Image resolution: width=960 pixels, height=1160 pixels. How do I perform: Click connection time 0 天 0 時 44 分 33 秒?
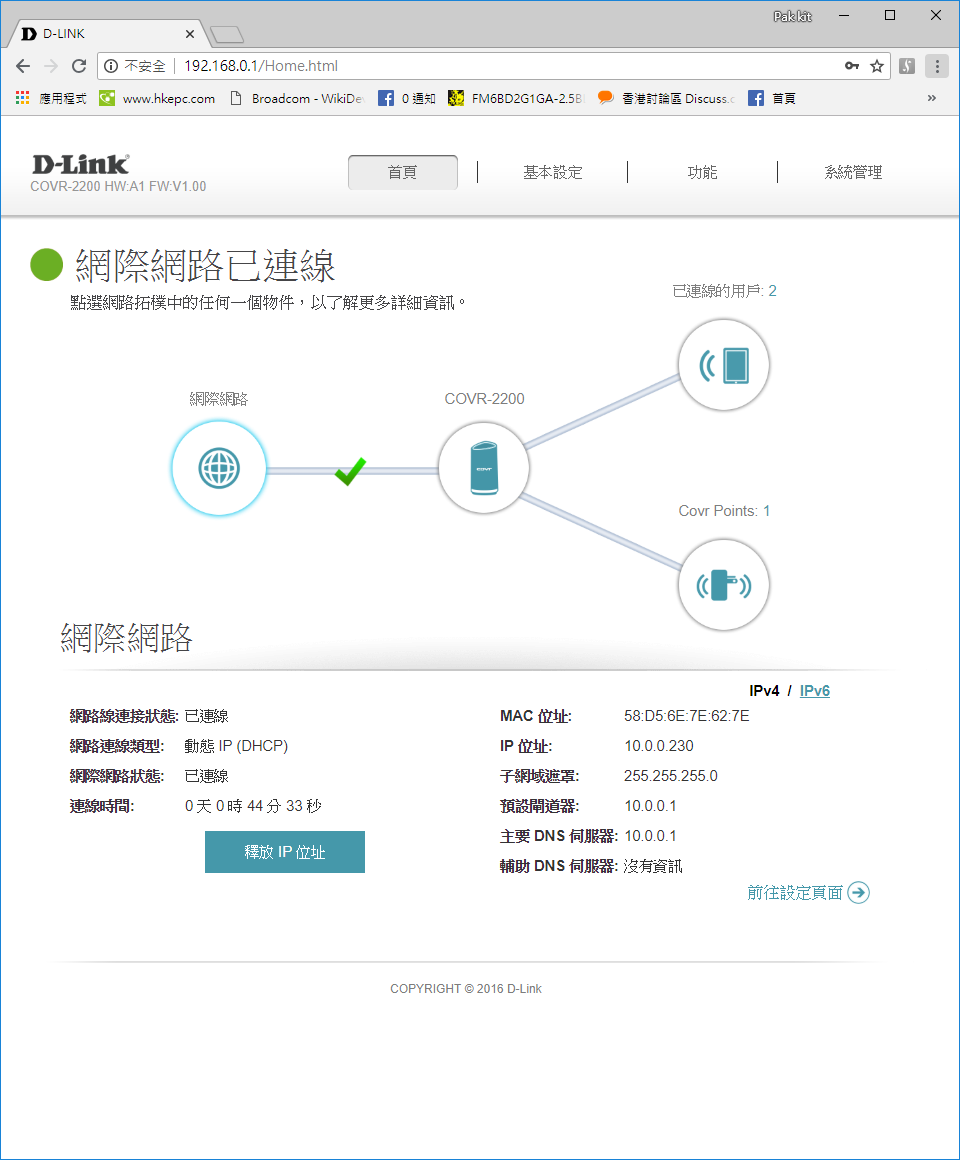coord(253,806)
